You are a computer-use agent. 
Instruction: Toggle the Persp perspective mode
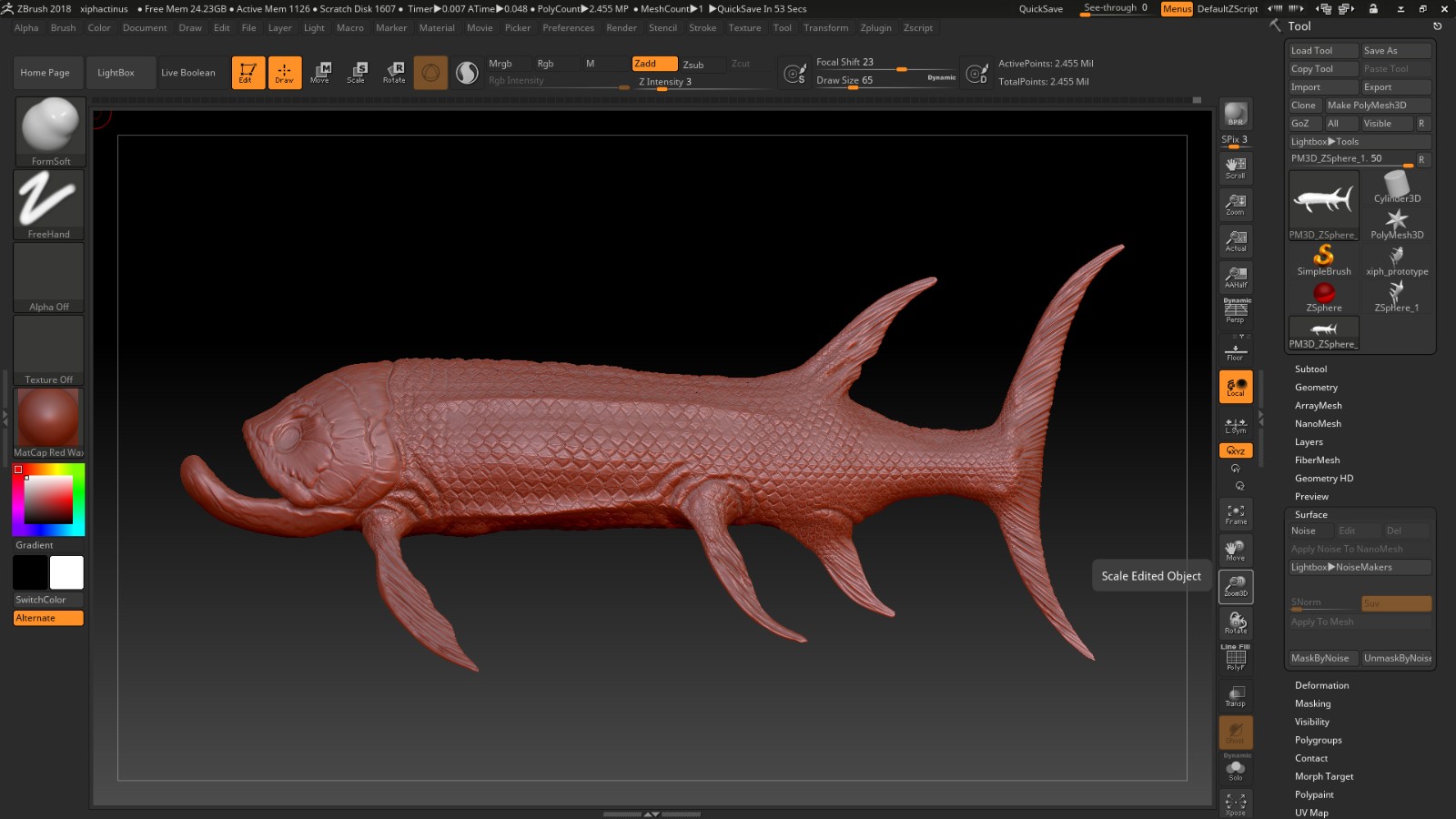pyautogui.click(x=1235, y=312)
